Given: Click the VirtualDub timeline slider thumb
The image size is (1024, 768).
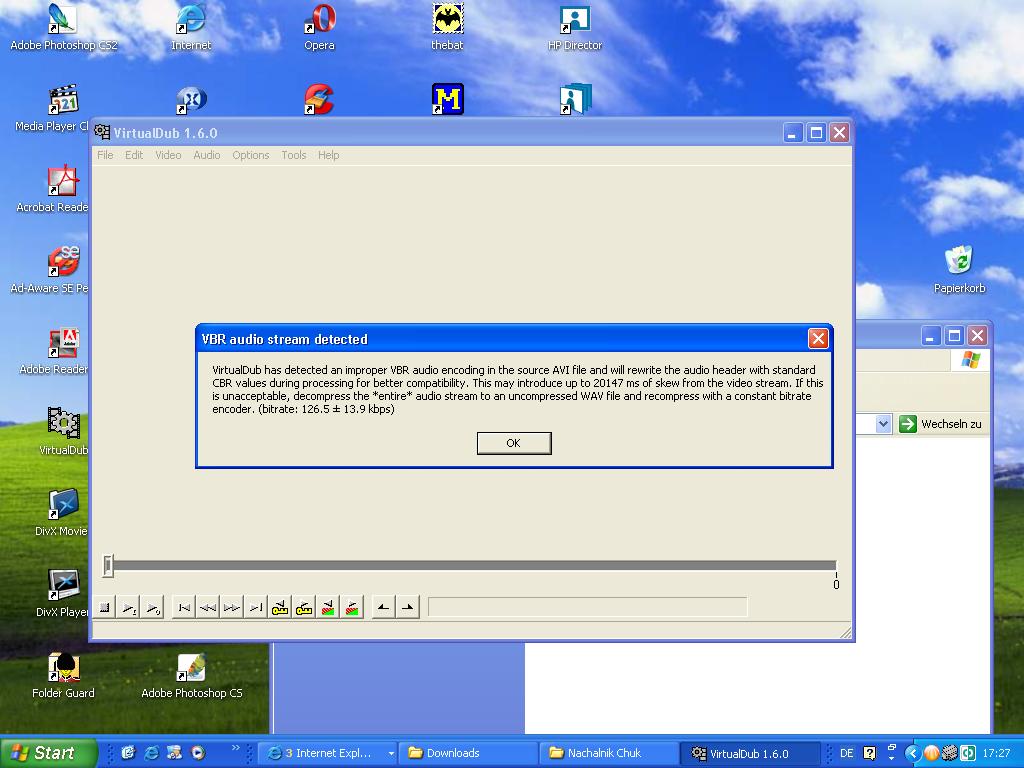Looking at the screenshot, I should point(108,566).
